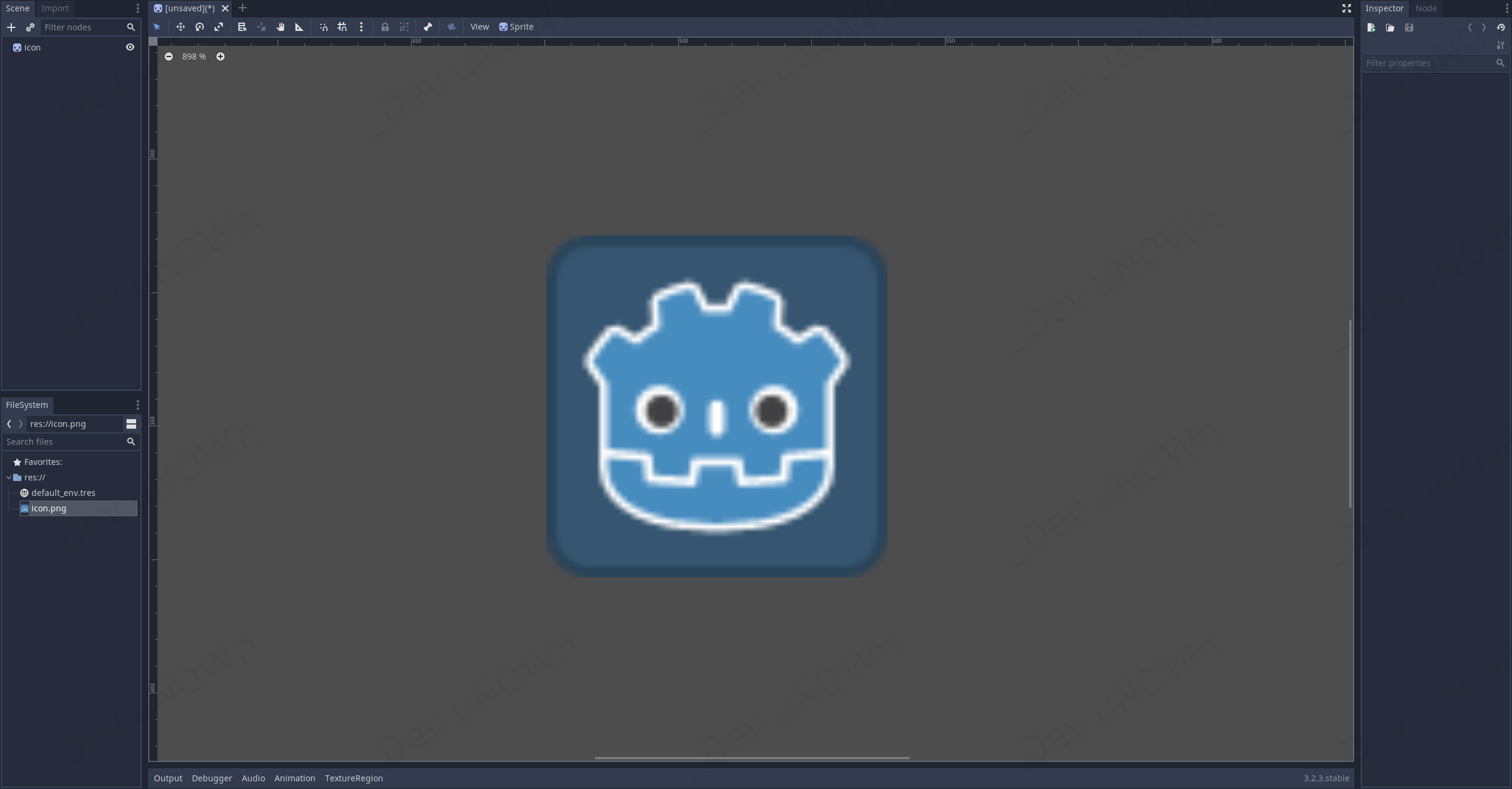Collapse the res:// folder
The height and width of the screenshot is (789, 1512).
pos(9,477)
